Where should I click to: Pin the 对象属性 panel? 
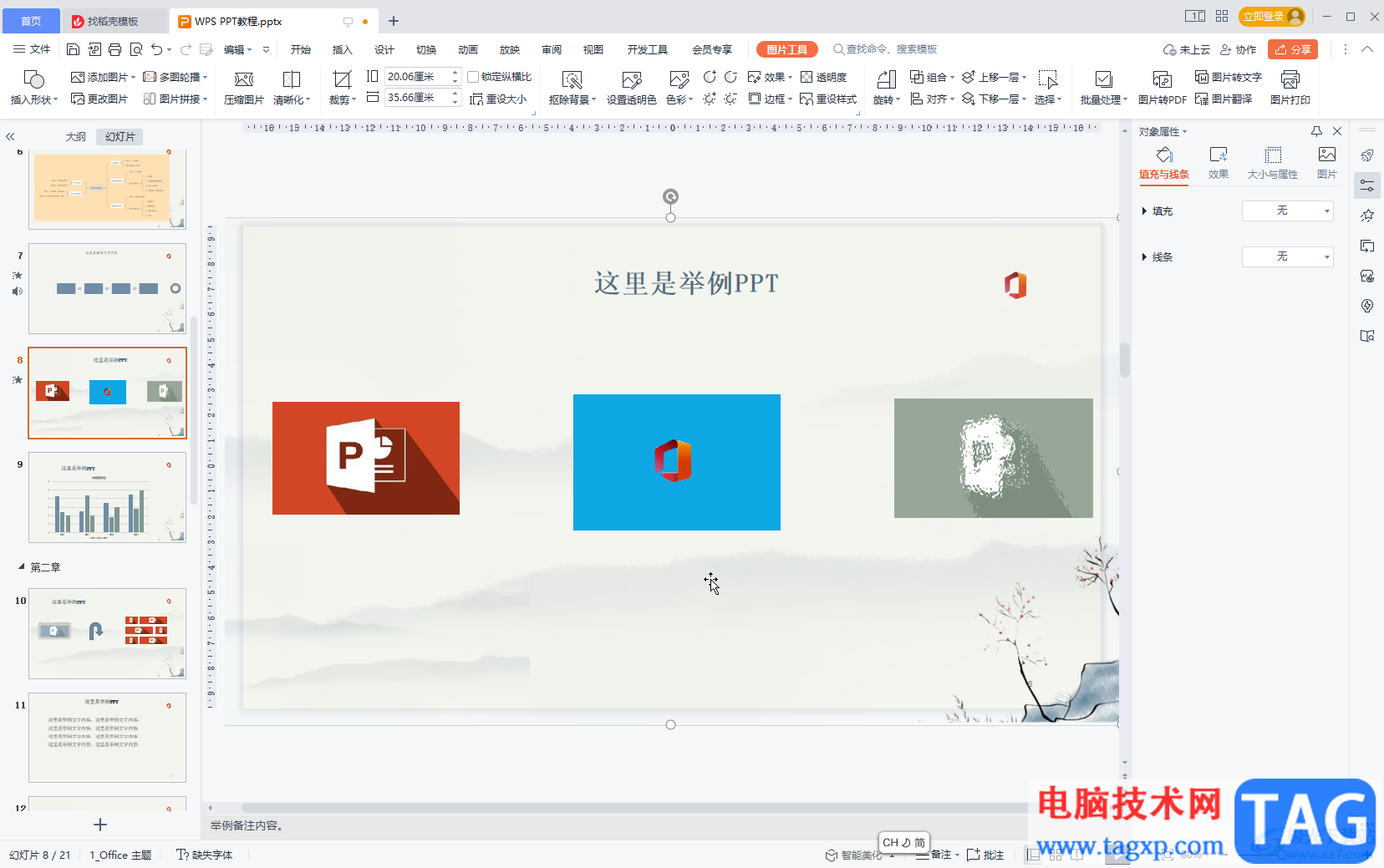click(x=1316, y=131)
